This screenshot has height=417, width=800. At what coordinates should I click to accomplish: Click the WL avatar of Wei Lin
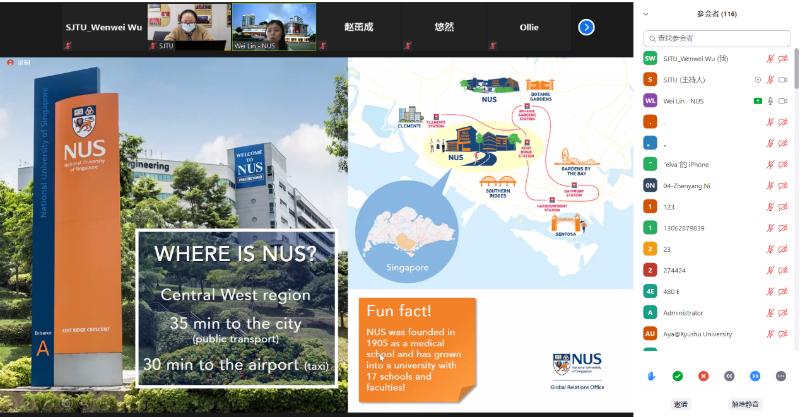coord(650,101)
